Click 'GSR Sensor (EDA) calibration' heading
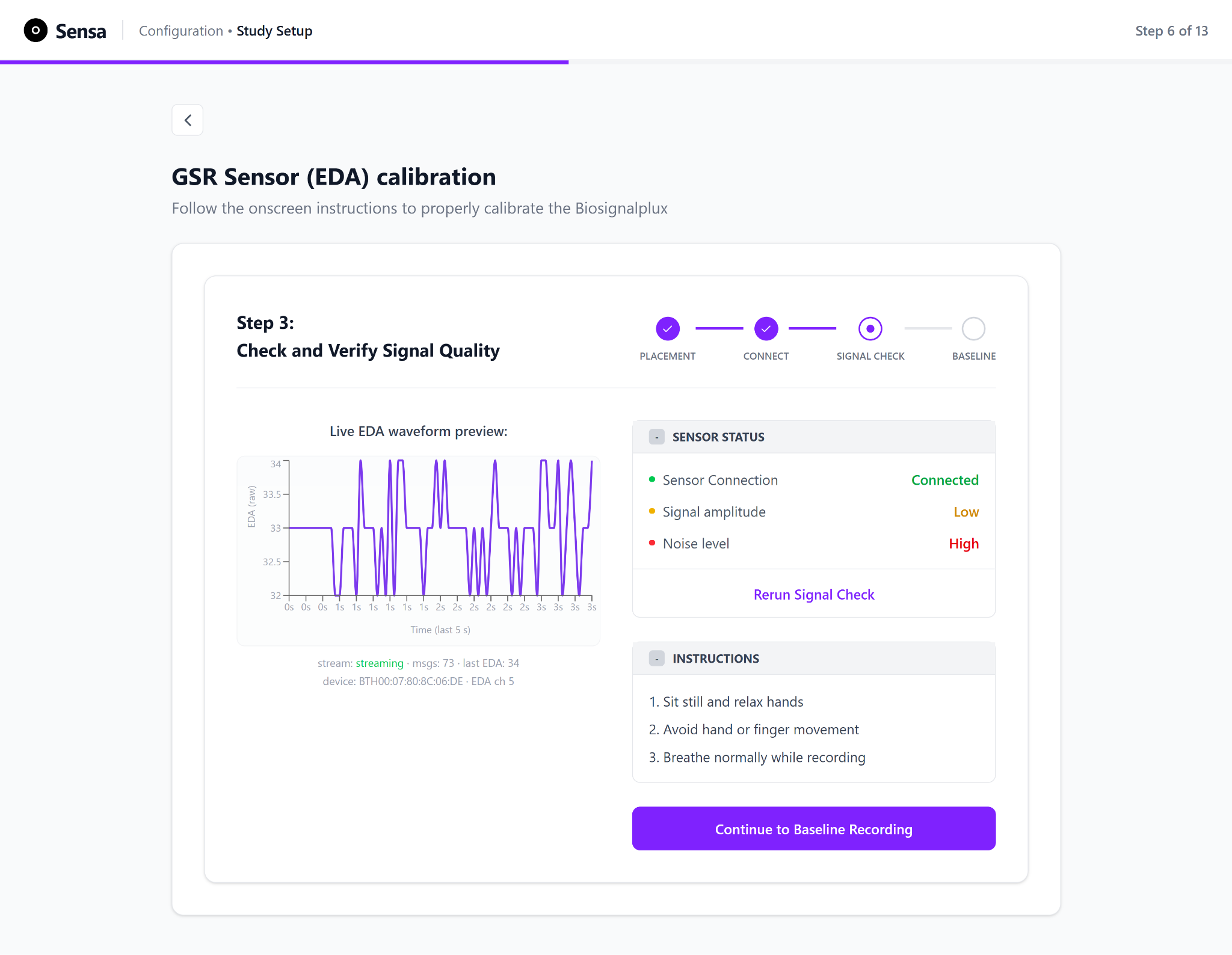Image resolution: width=1232 pixels, height=955 pixels. click(334, 177)
